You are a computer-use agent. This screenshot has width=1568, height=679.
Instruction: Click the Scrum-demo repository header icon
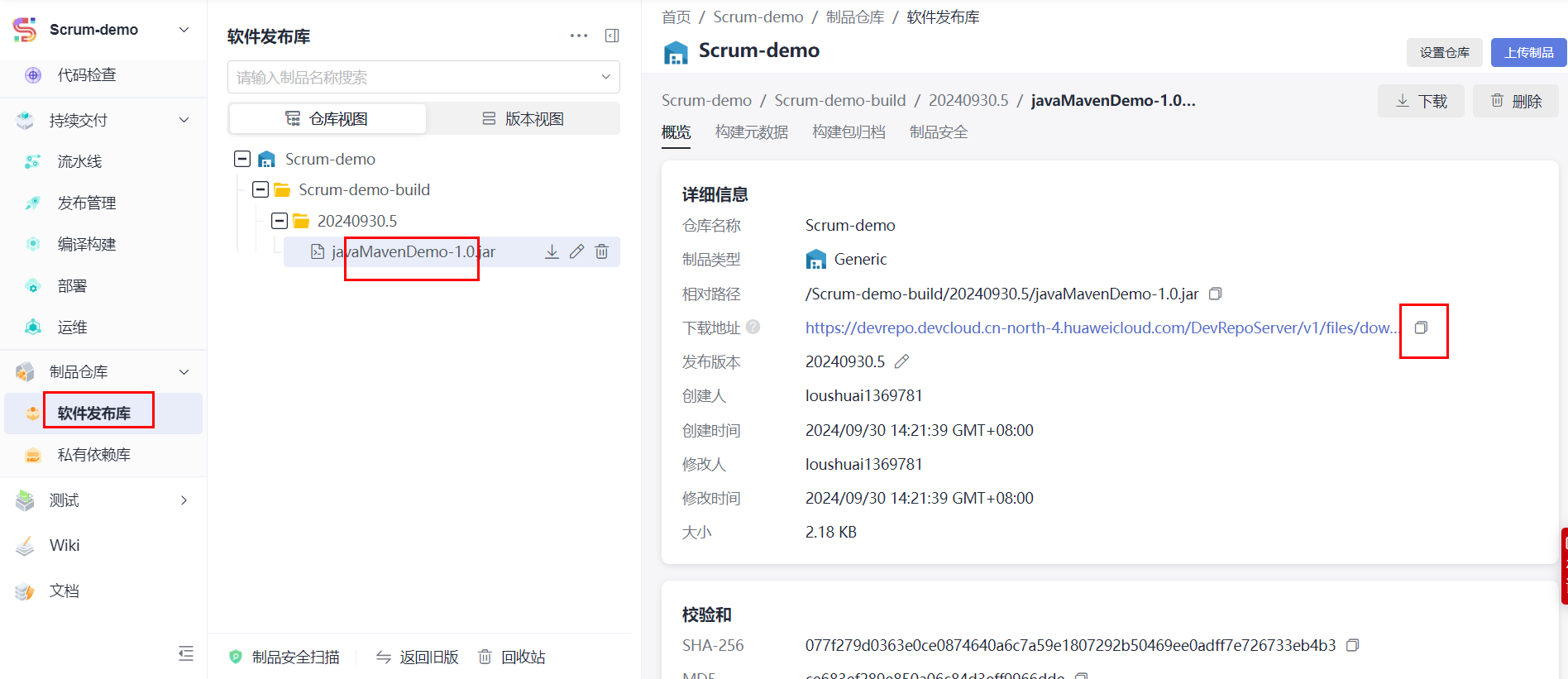[676, 52]
